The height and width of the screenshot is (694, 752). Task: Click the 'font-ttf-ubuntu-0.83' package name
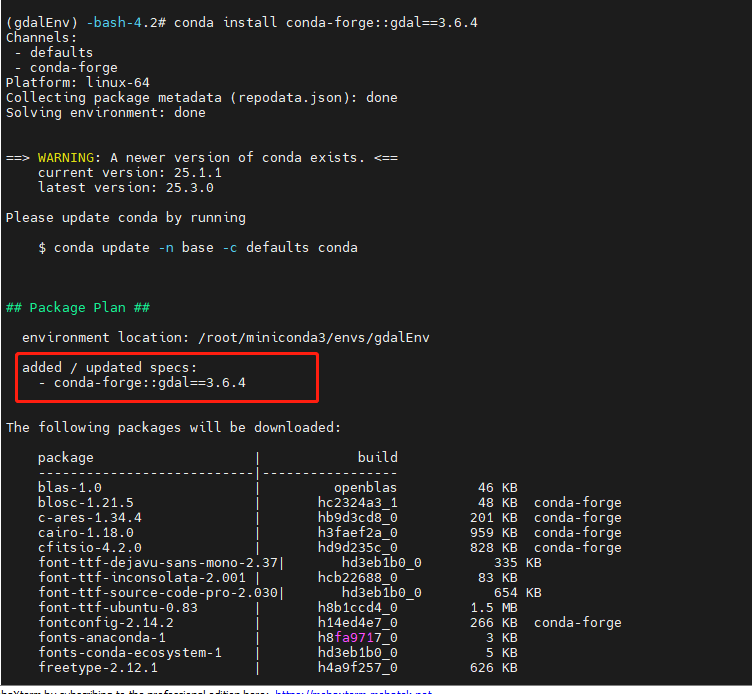(x=118, y=608)
